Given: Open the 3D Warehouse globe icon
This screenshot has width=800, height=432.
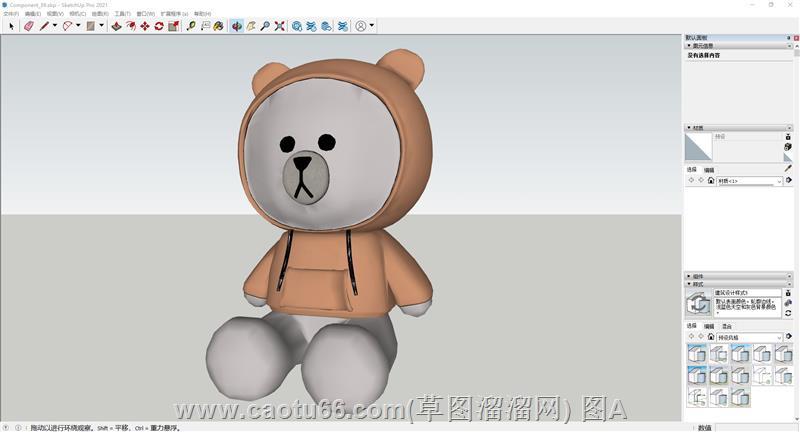Looking at the screenshot, I should click(x=297, y=26).
